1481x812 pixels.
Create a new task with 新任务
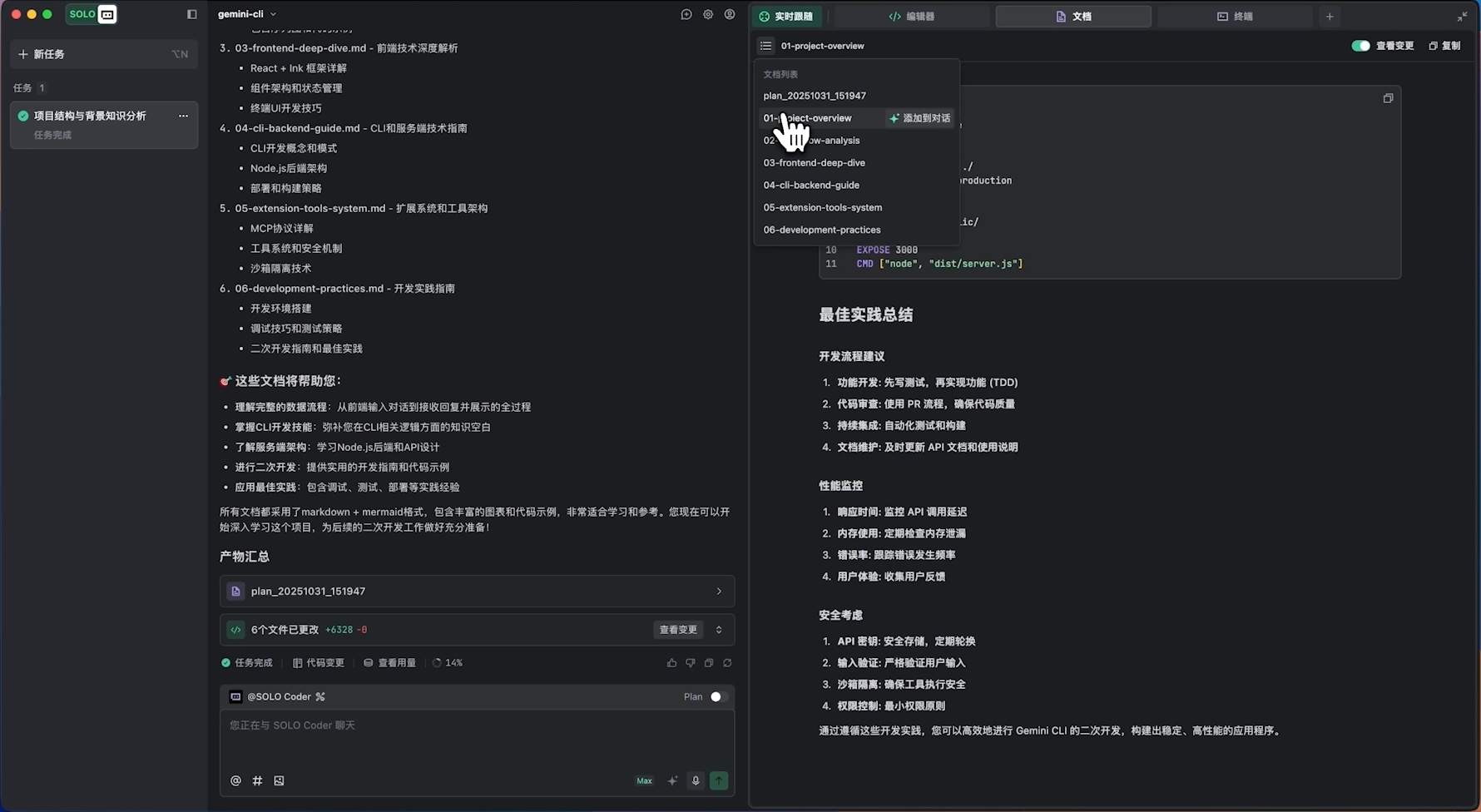pos(104,54)
